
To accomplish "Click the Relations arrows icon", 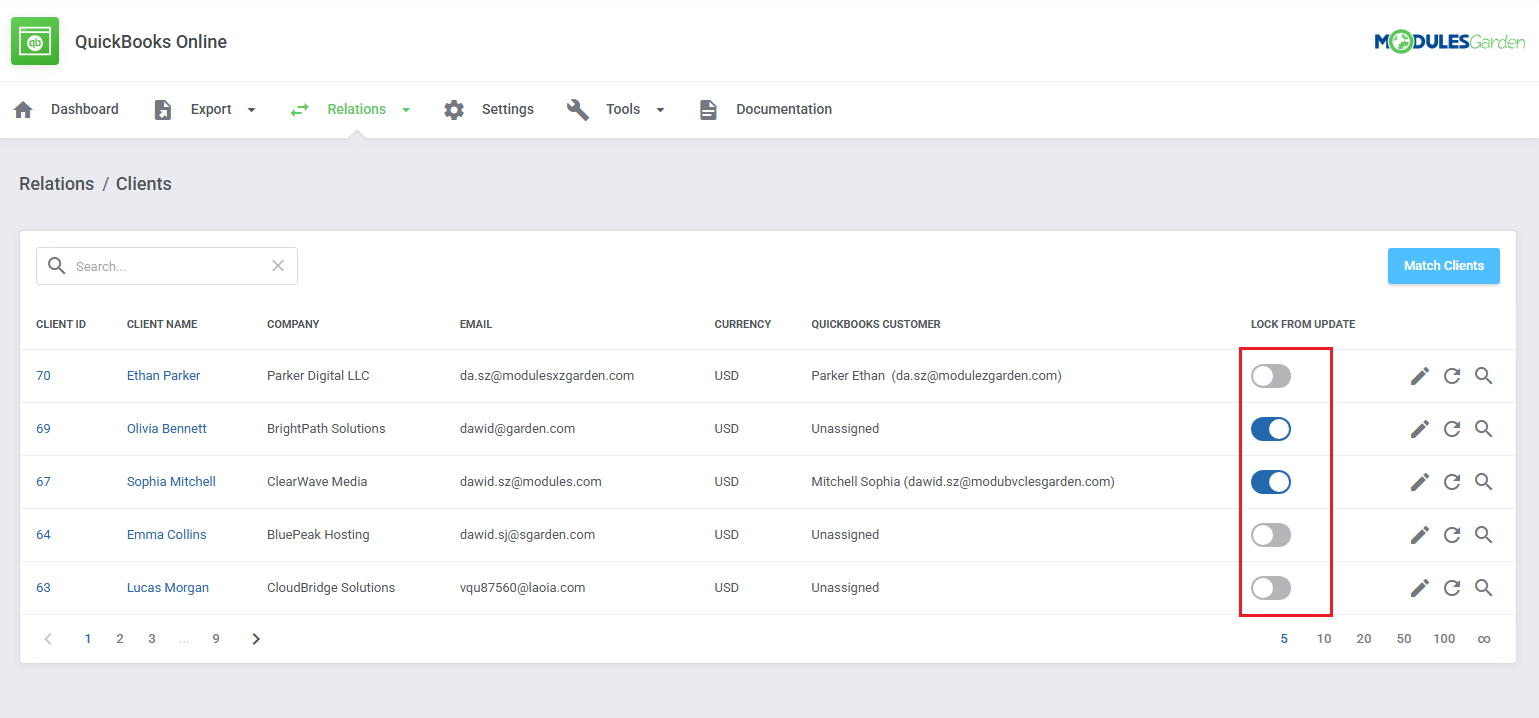I will pos(300,110).
